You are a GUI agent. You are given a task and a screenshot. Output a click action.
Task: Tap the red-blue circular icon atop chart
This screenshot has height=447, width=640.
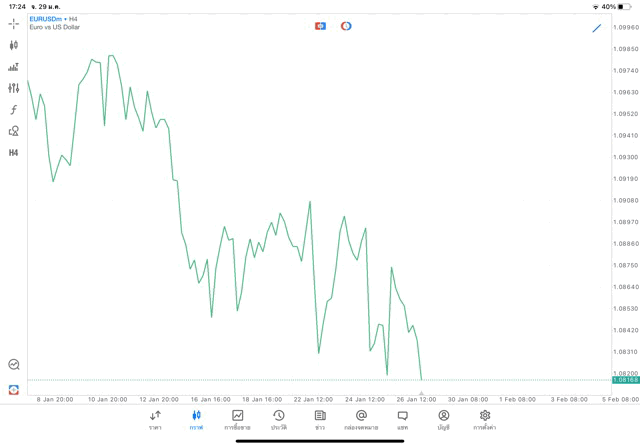click(346, 26)
